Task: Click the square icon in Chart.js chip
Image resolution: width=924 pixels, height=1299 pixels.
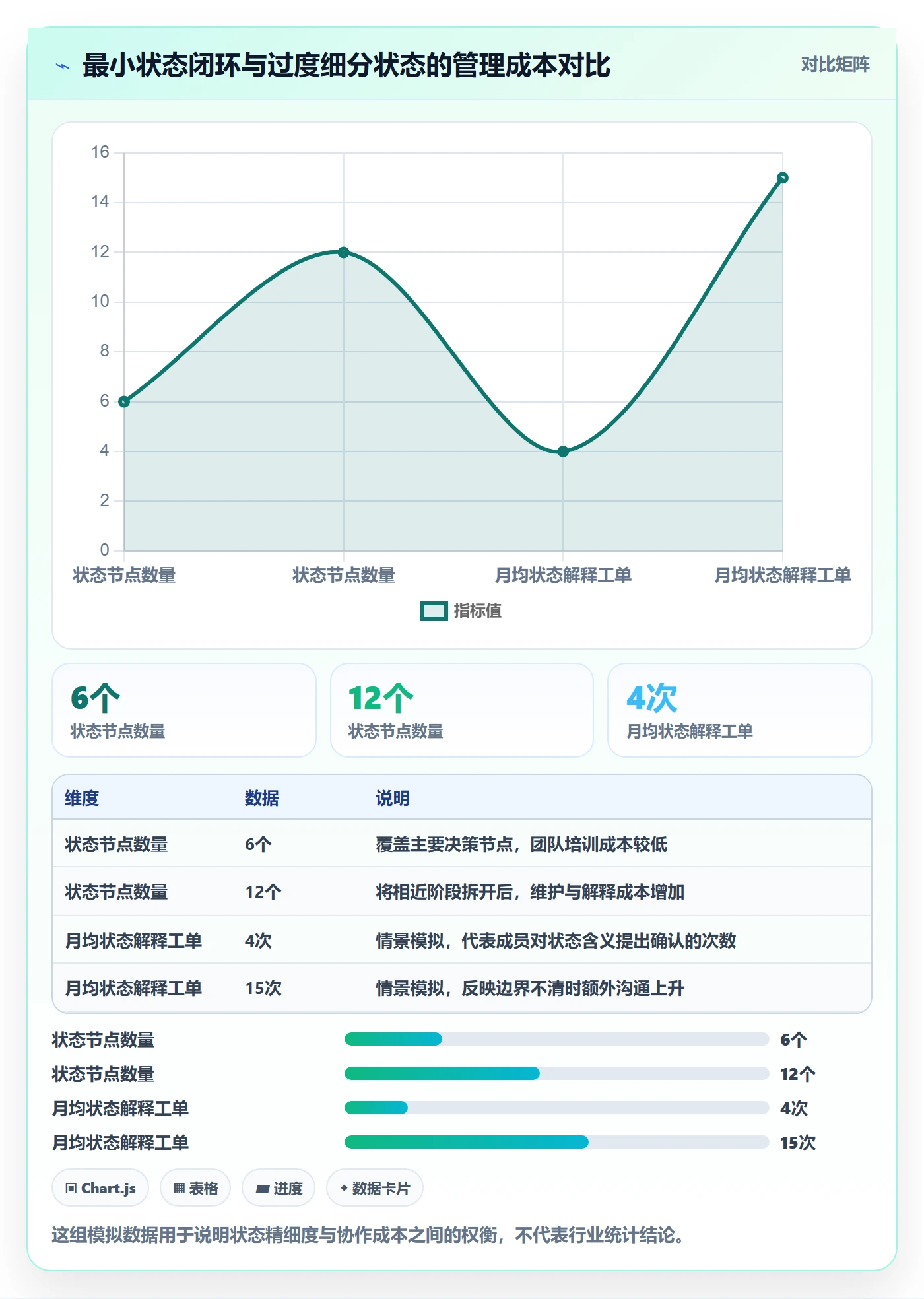Action: tap(71, 1189)
